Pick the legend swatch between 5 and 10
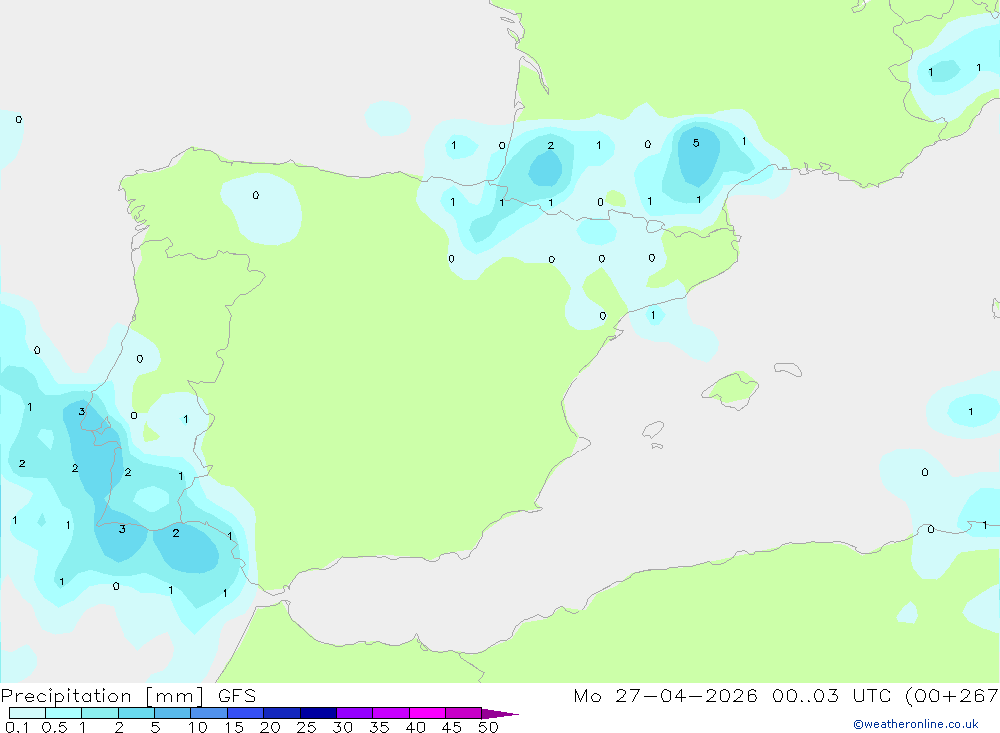Image resolution: width=1000 pixels, height=733 pixels. click(x=172, y=713)
